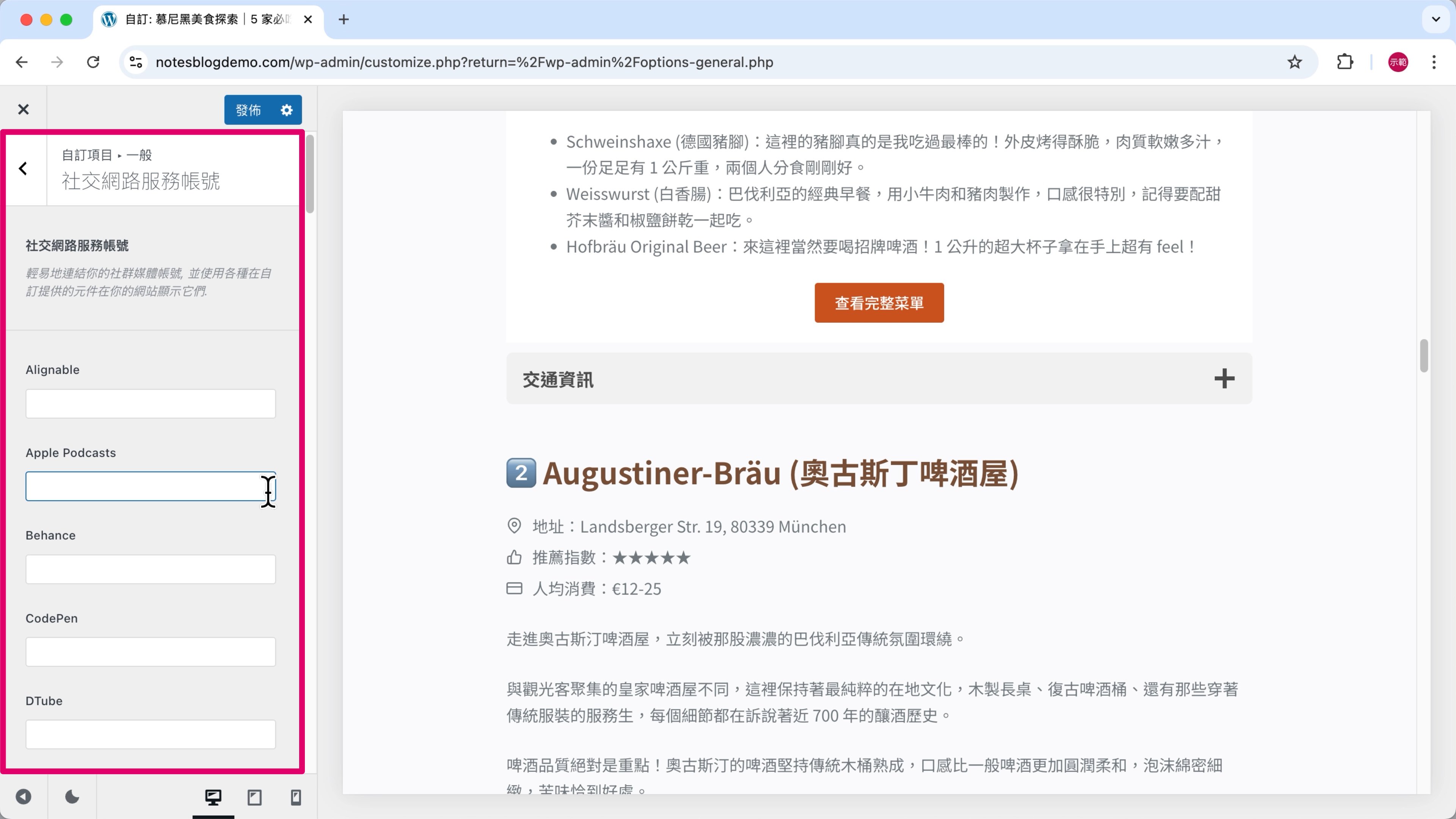Focus the Alignable input field

click(x=151, y=403)
